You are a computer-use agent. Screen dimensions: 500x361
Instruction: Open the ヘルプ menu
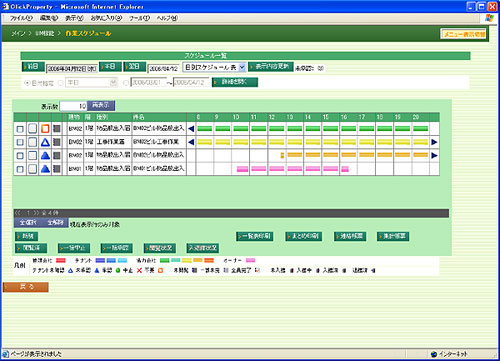[167, 18]
